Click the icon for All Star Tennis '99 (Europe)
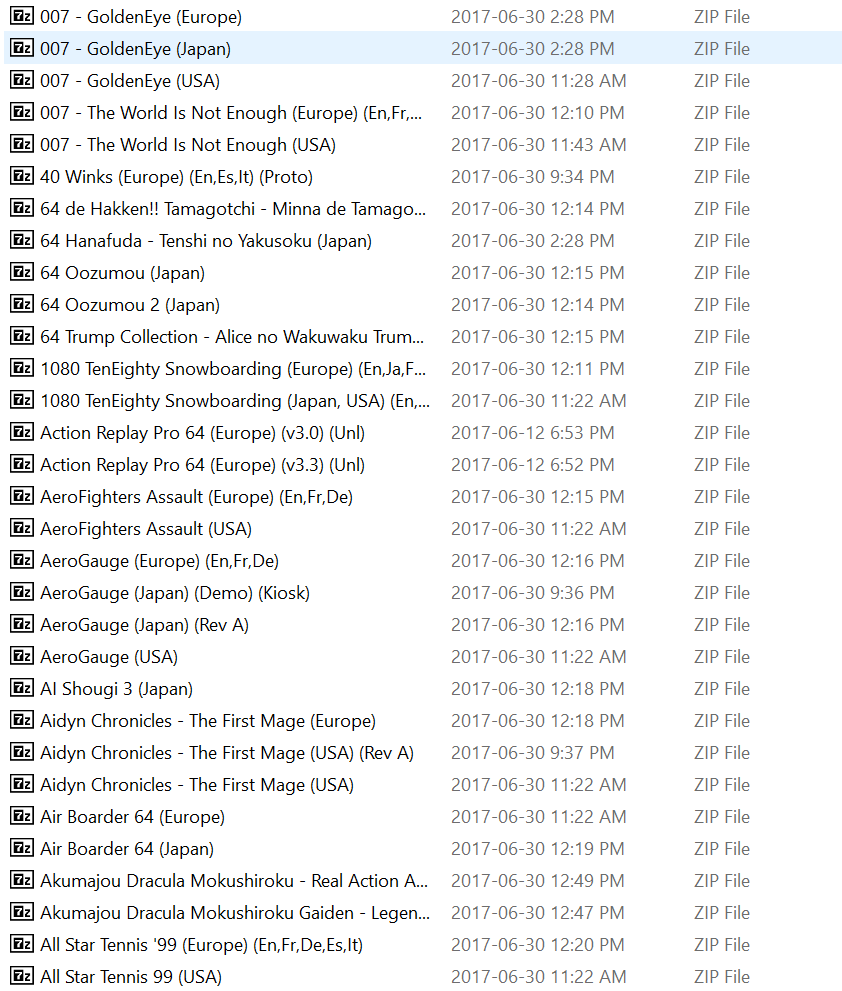This screenshot has height=991, width=842. (22, 945)
